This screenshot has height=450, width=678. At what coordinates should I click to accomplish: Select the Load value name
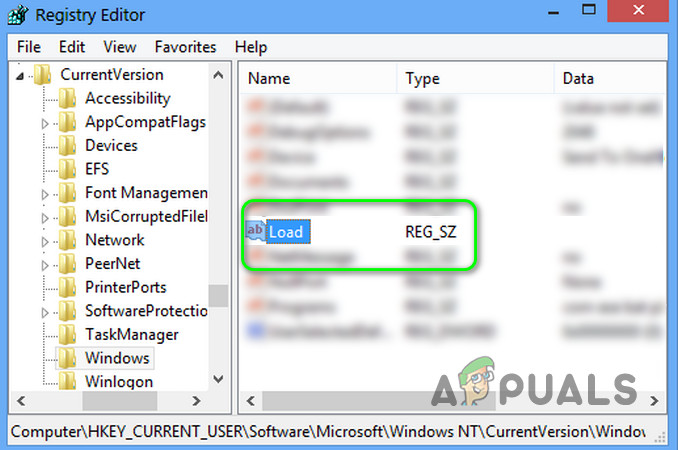click(288, 232)
